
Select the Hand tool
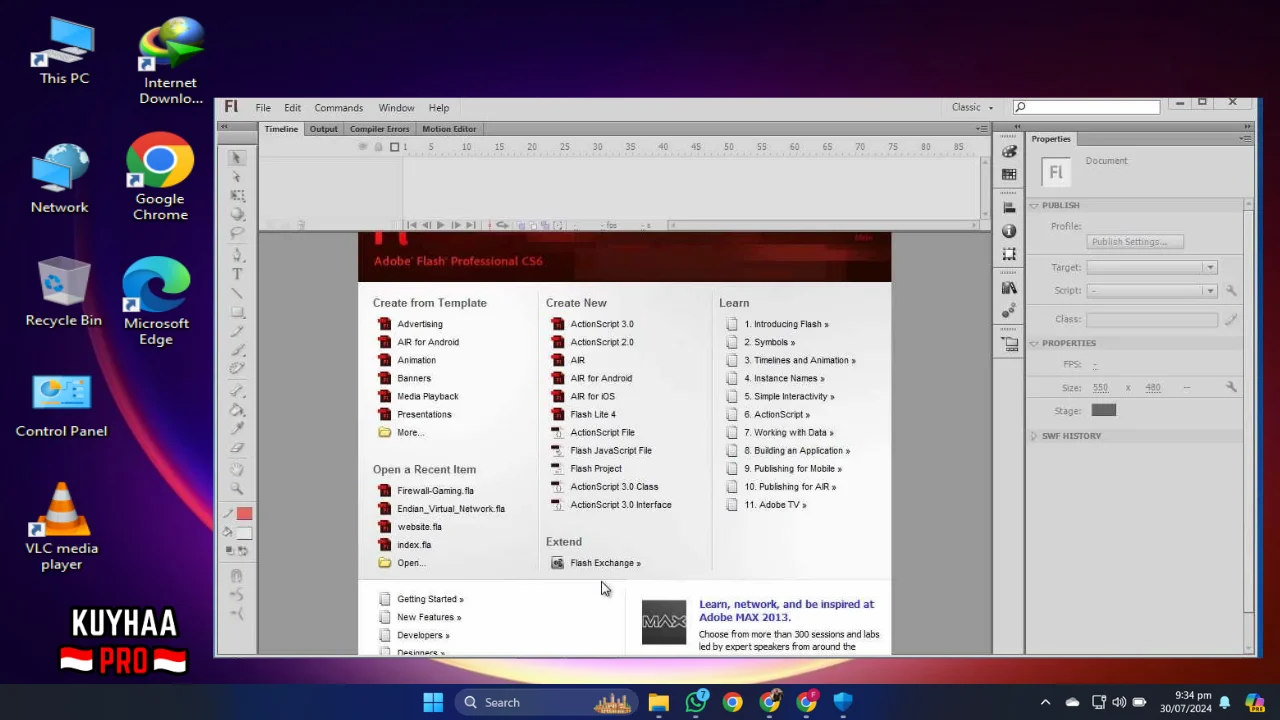[237, 470]
